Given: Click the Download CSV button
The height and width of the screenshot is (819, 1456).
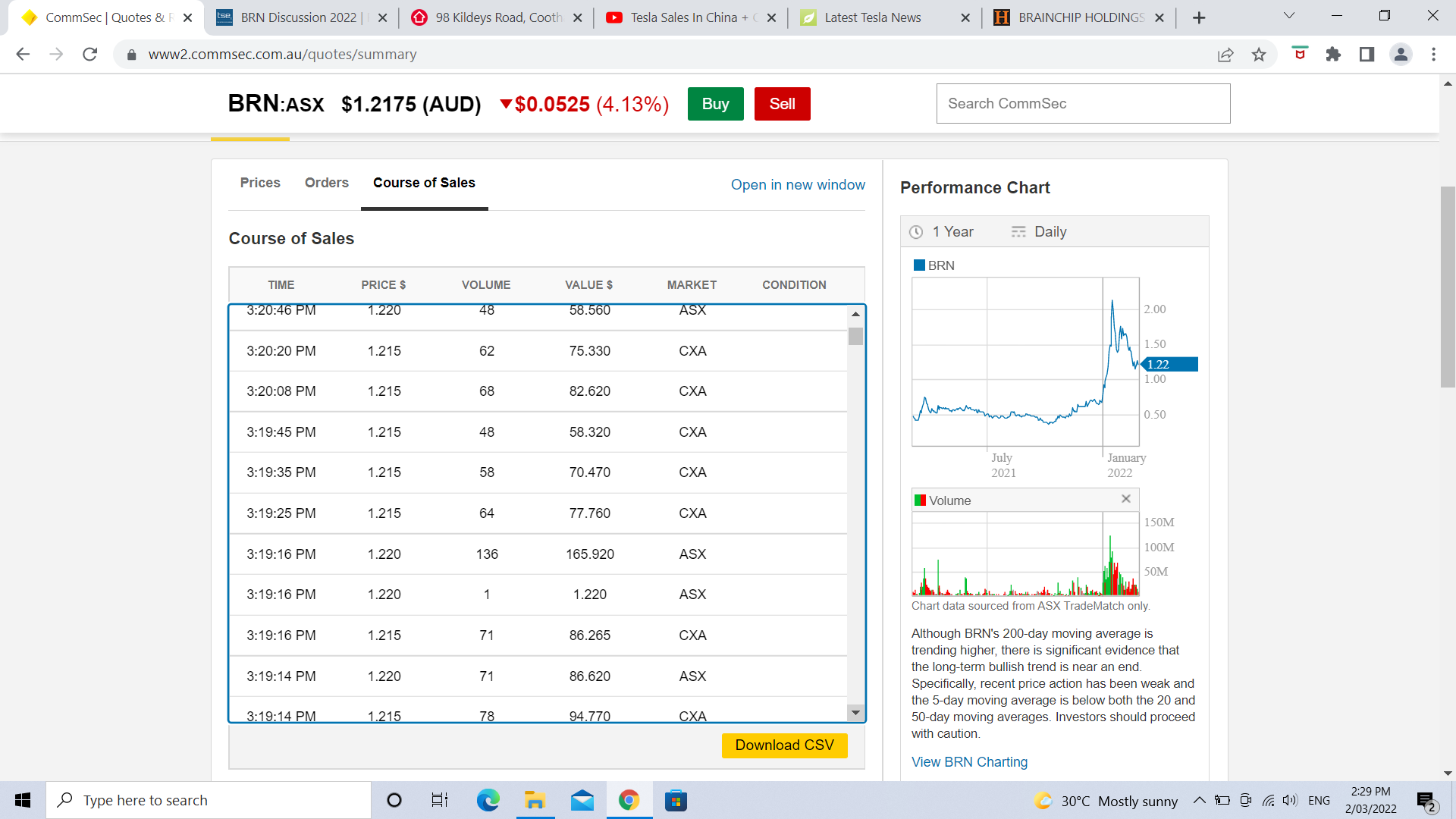Looking at the screenshot, I should pyautogui.click(x=784, y=745).
